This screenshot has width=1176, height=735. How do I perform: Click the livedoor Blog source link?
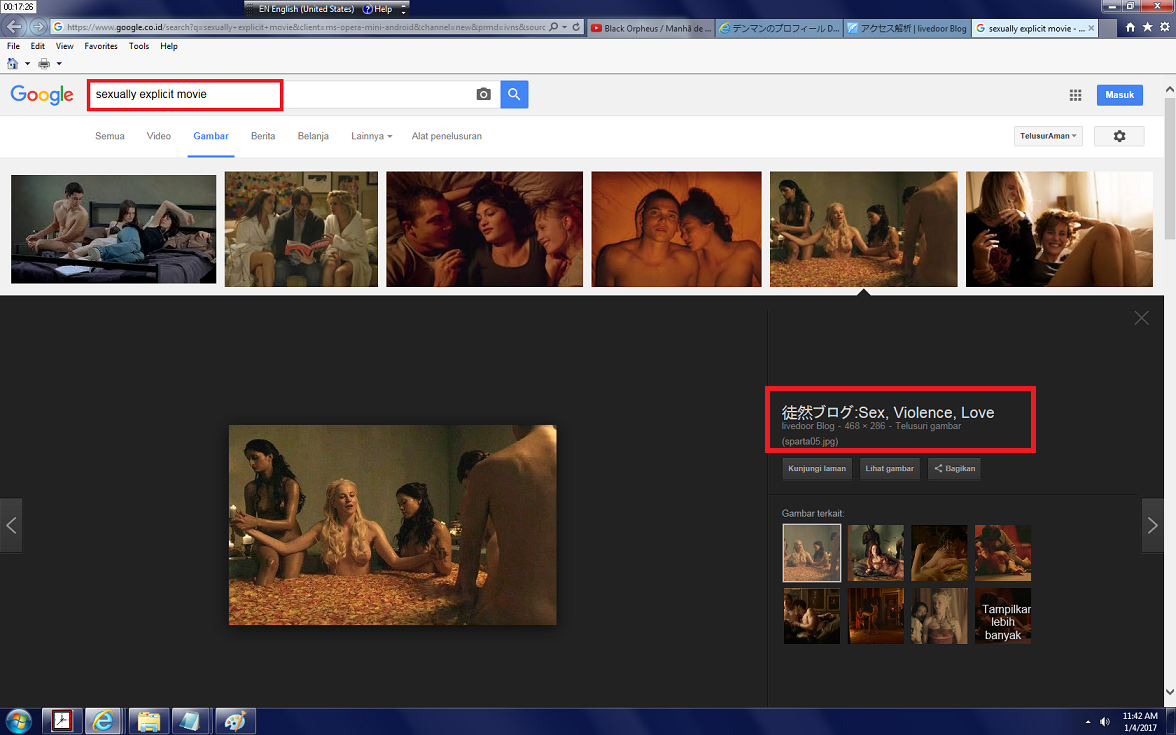pos(808,426)
